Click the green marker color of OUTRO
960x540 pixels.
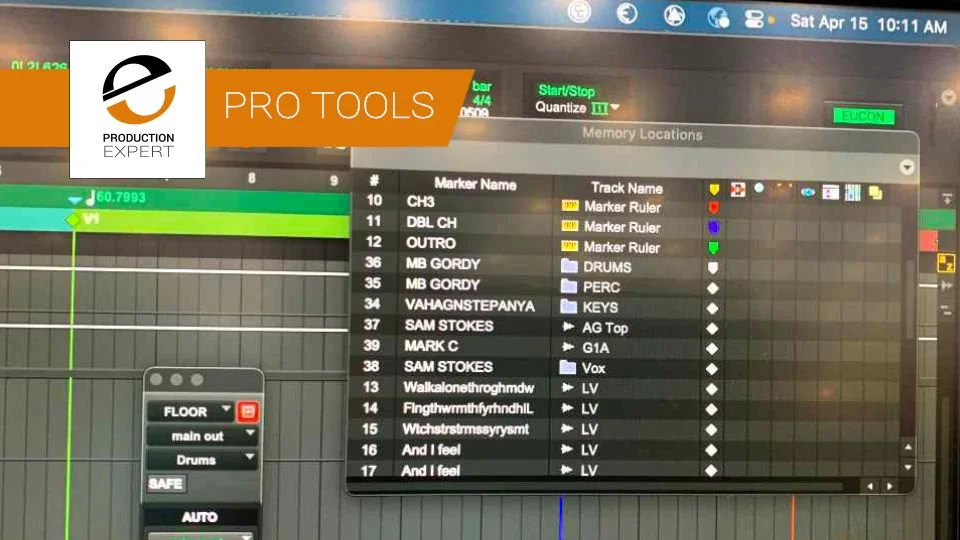tap(713, 248)
